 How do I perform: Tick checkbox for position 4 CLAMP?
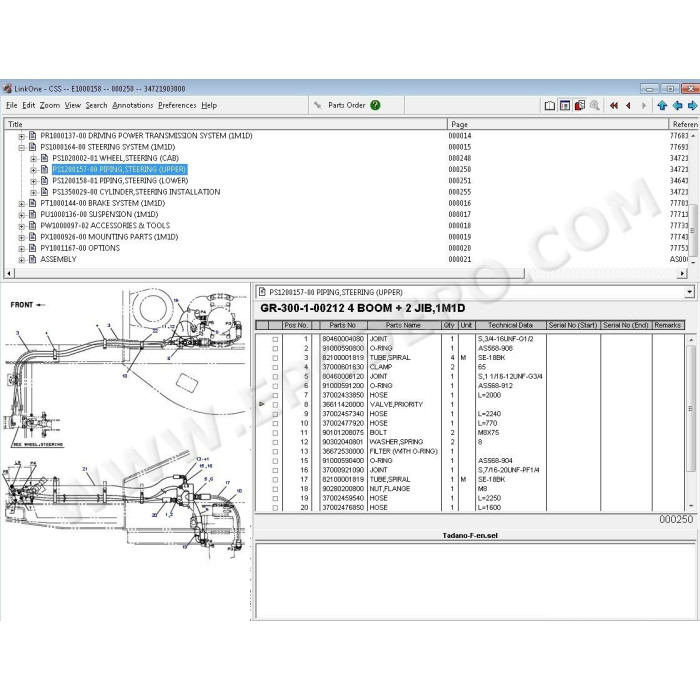[275, 367]
